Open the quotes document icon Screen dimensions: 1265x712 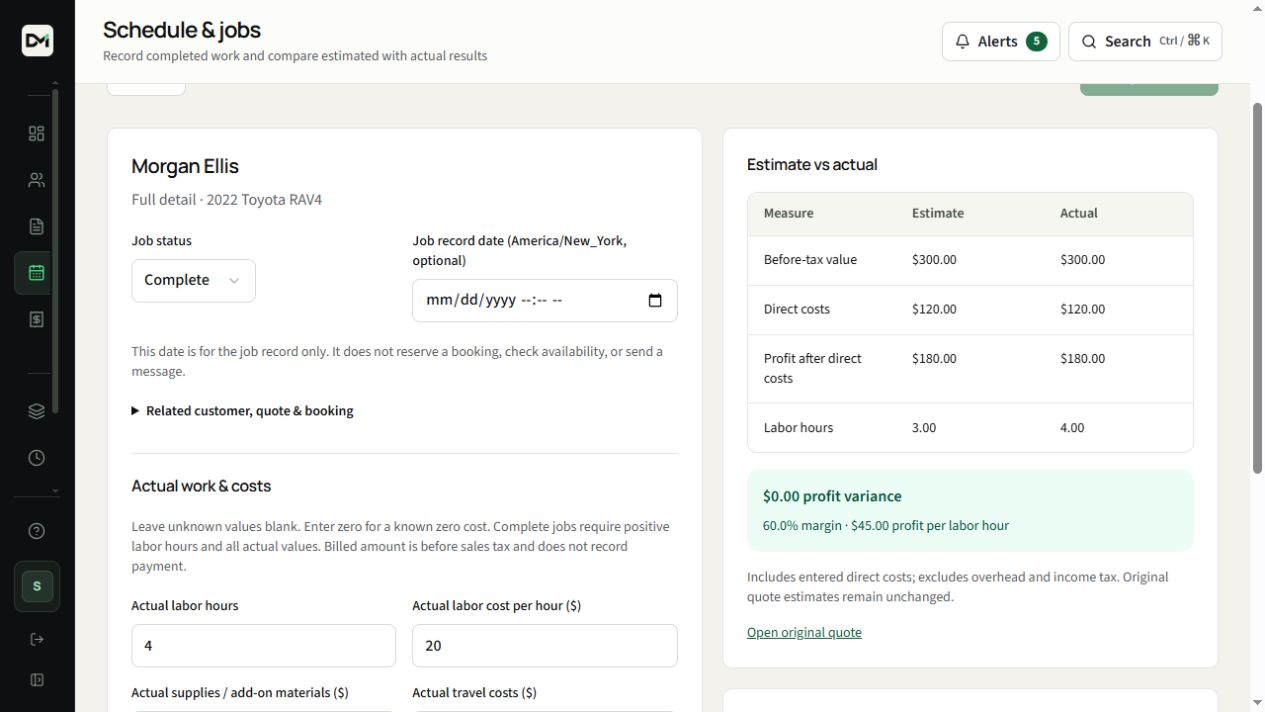point(37,226)
